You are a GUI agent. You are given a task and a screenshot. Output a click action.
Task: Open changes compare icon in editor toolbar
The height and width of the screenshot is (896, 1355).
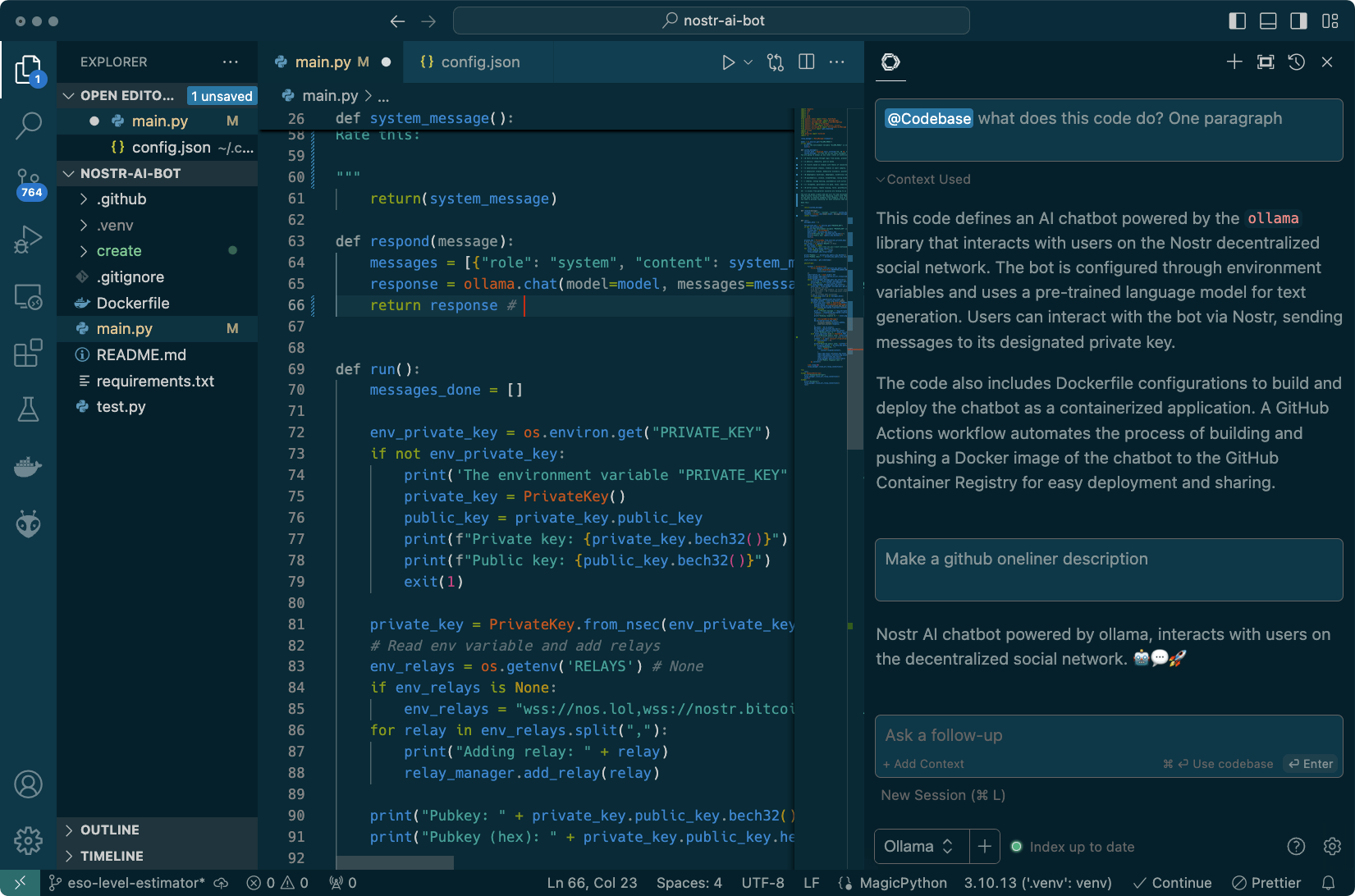(x=776, y=62)
